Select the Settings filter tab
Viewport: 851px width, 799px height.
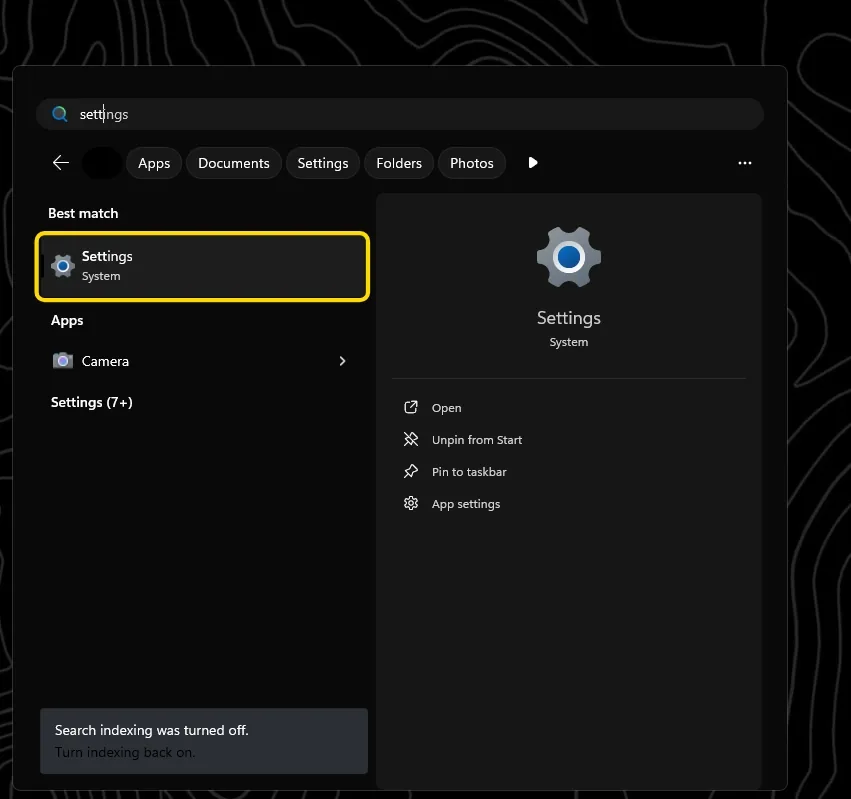click(x=322, y=163)
